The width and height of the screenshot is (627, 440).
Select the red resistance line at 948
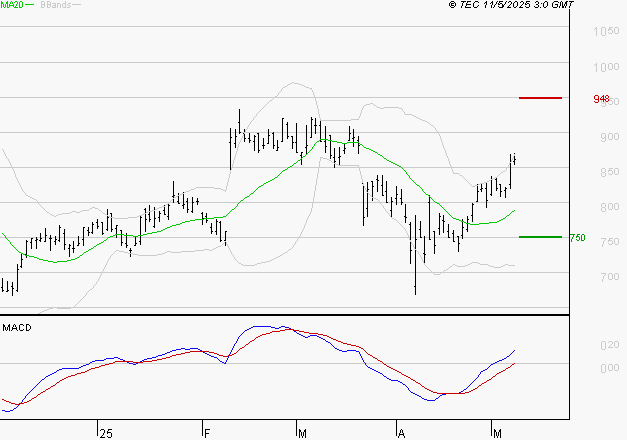click(x=540, y=98)
